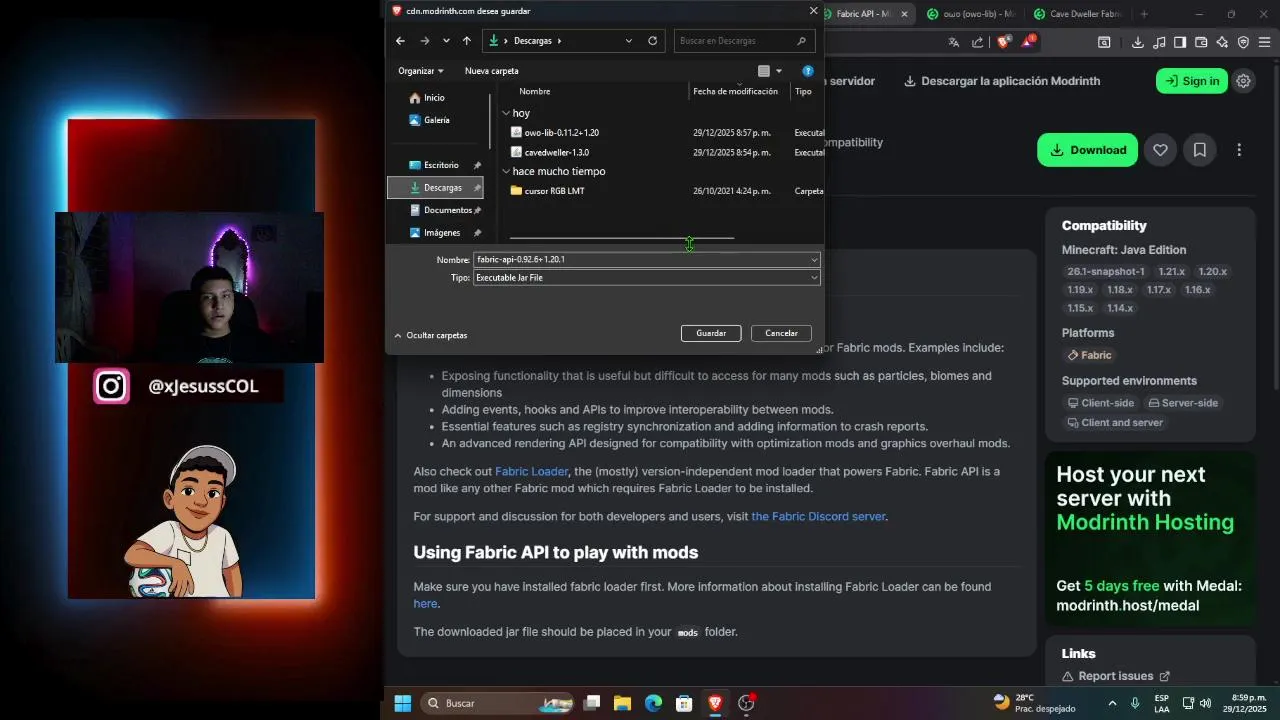Open the Fabric Loader link
This screenshot has width=1280, height=720.
point(531,471)
